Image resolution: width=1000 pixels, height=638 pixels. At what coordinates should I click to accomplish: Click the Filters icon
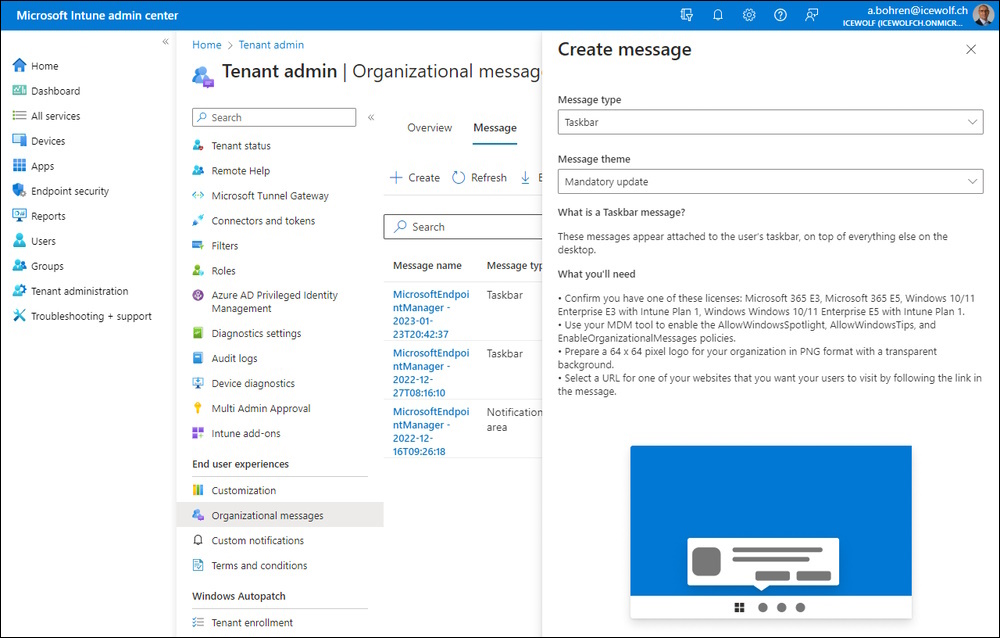(x=198, y=245)
